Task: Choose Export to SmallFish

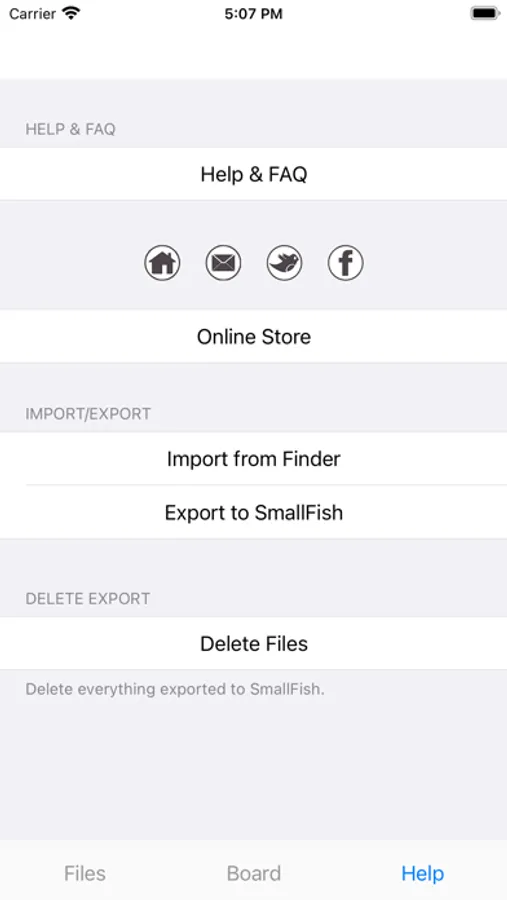Action: pos(253,512)
